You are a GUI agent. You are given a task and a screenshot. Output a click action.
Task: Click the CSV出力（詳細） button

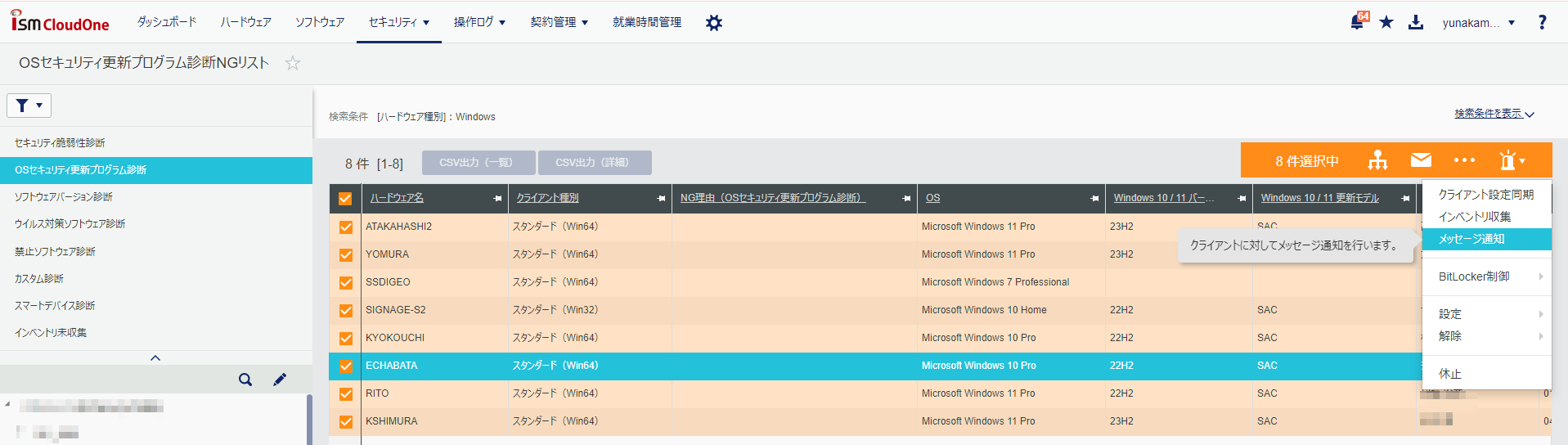pos(595,163)
